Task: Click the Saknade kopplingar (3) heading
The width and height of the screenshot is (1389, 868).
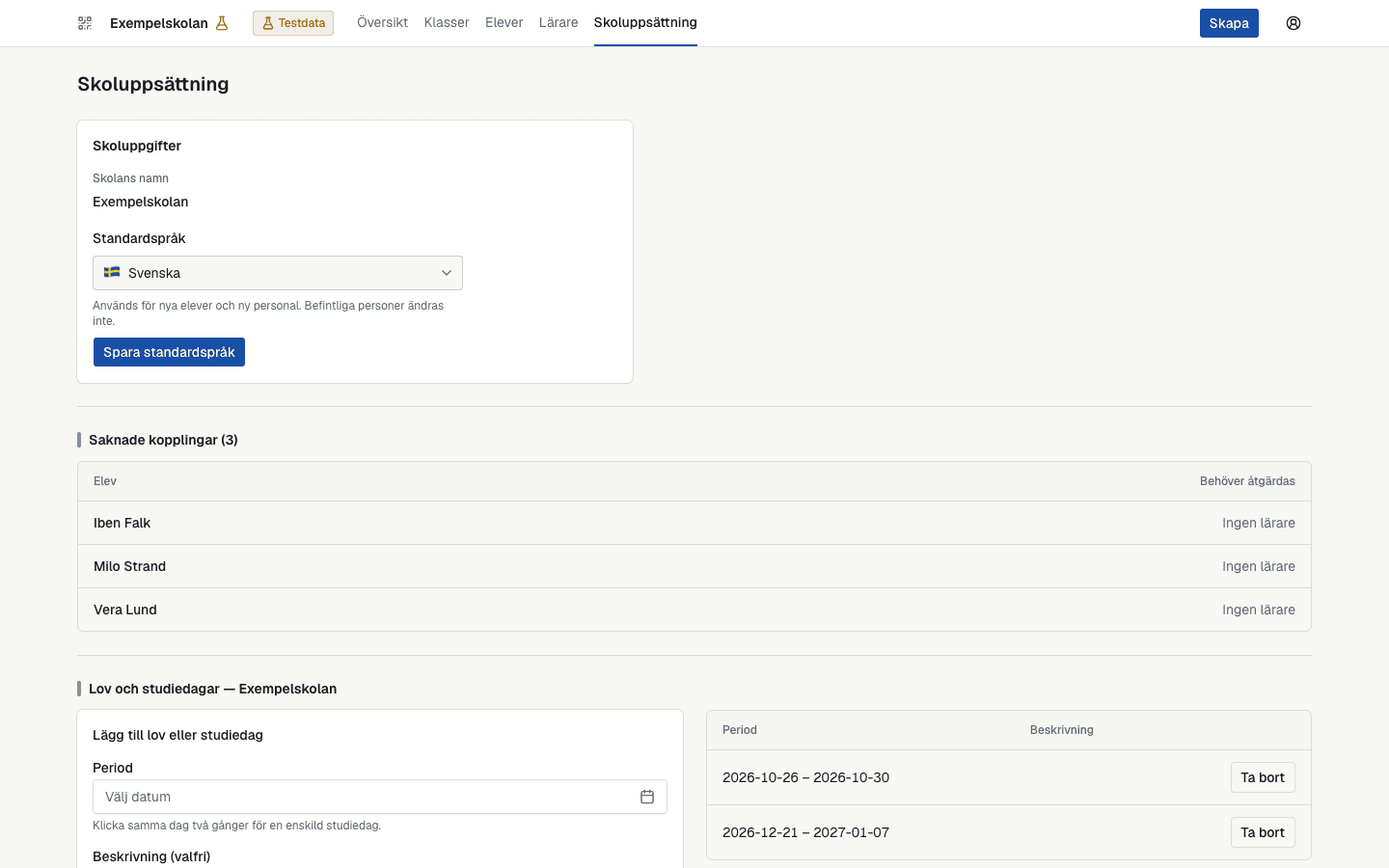Action: tap(163, 440)
